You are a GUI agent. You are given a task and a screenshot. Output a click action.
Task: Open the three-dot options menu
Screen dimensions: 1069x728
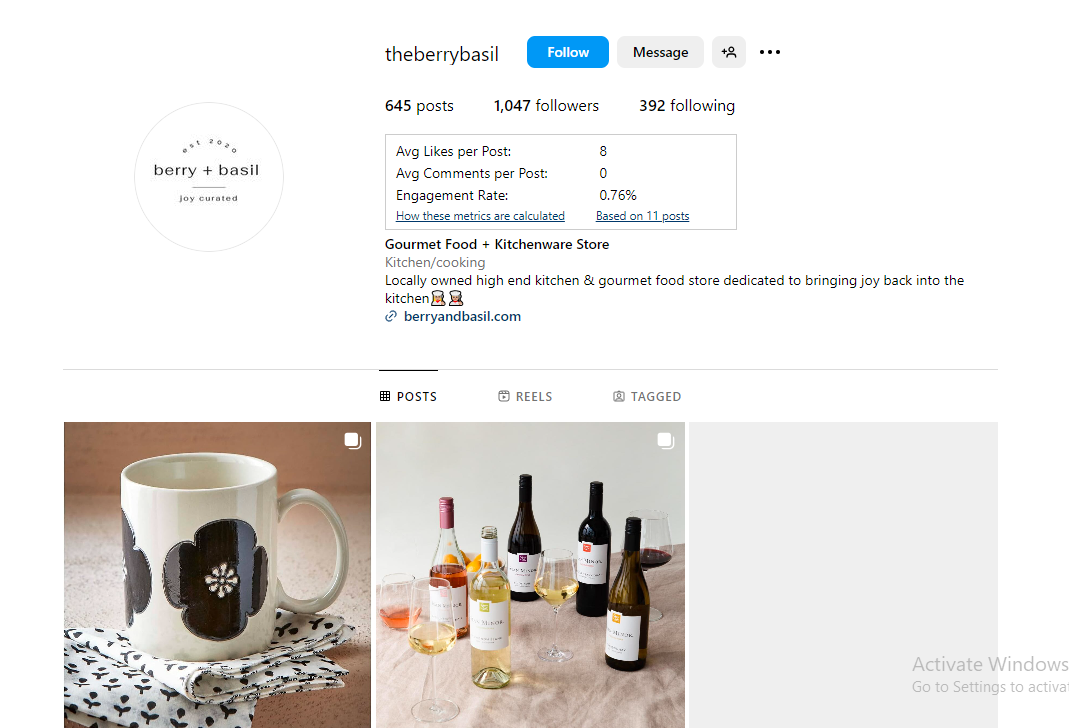(769, 52)
